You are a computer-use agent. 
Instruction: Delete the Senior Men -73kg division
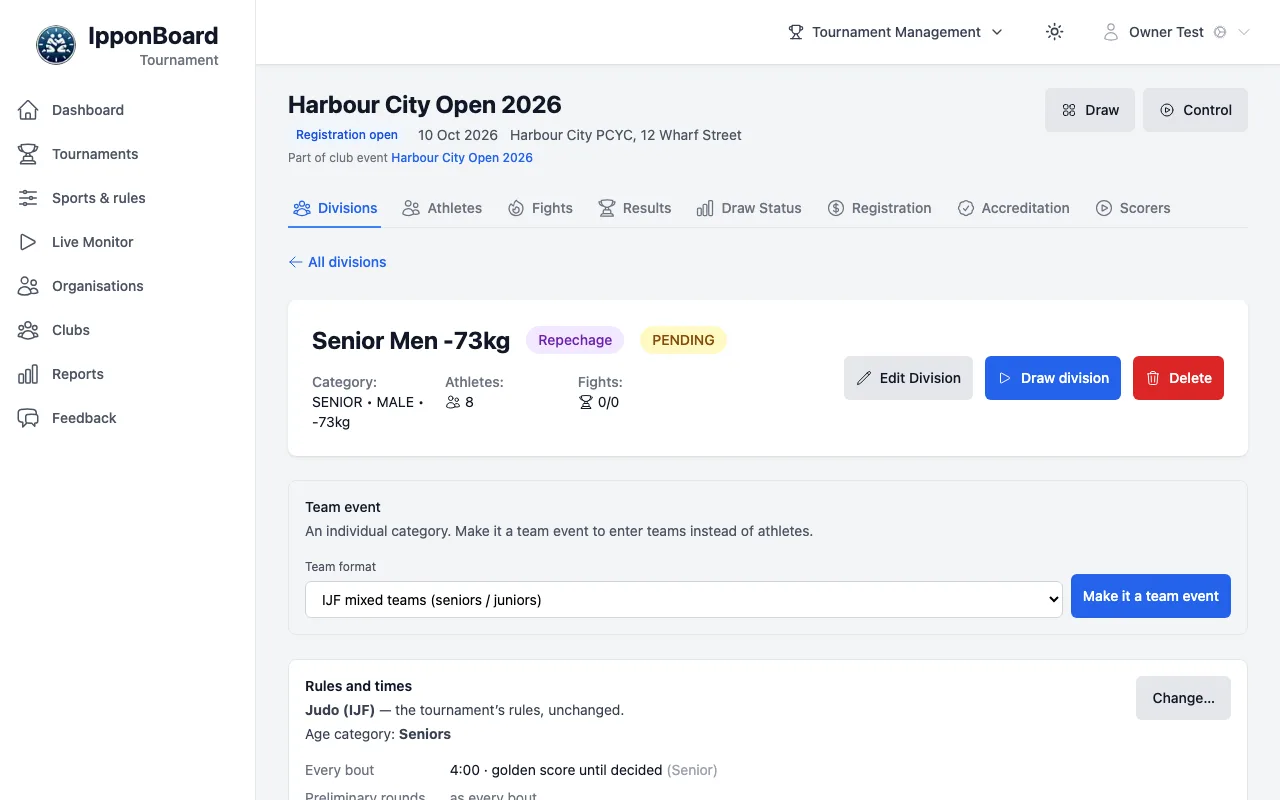coord(1178,378)
